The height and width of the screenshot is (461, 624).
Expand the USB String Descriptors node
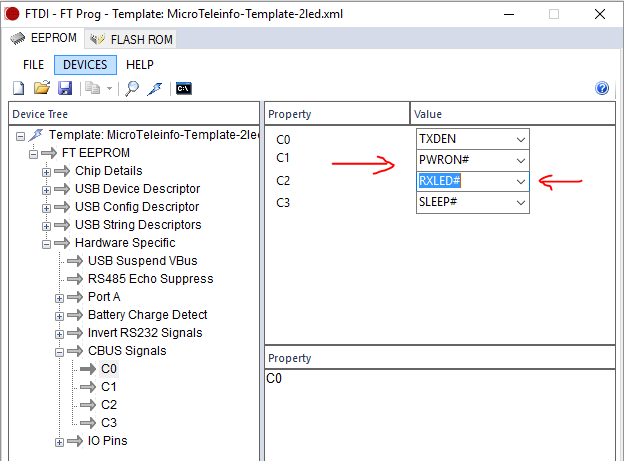click(x=47, y=226)
